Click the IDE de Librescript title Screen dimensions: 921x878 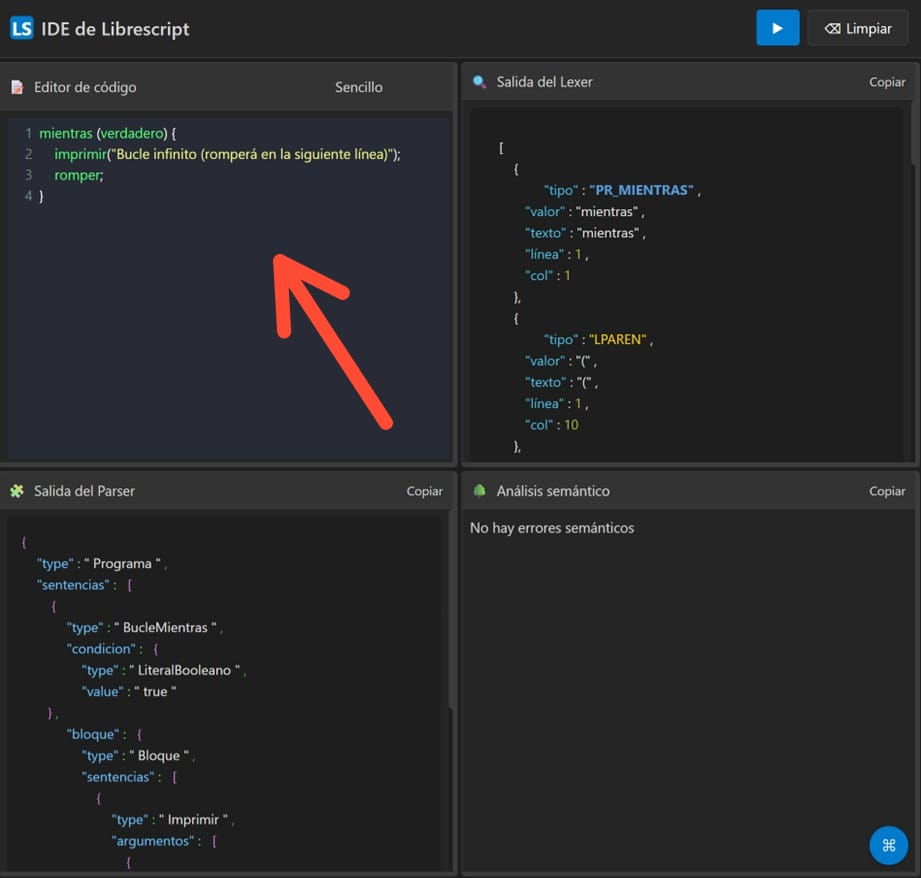click(x=115, y=29)
